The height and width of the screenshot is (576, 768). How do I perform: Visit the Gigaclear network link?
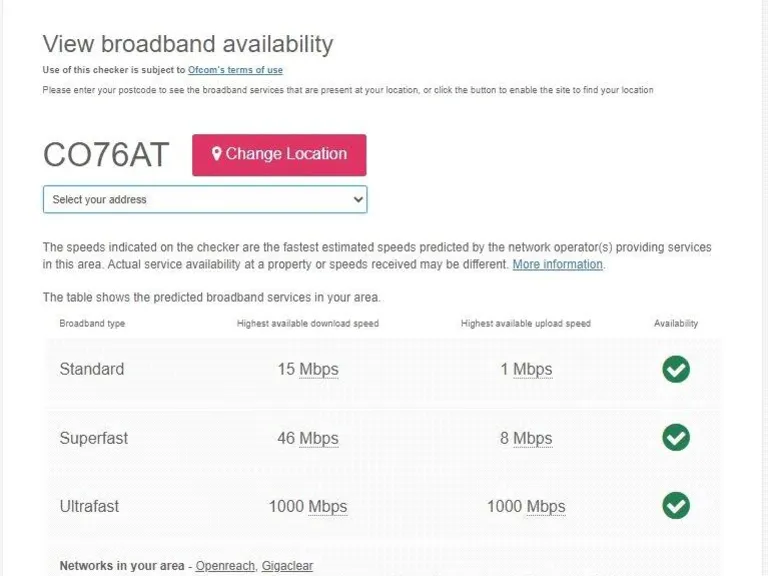(287, 566)
